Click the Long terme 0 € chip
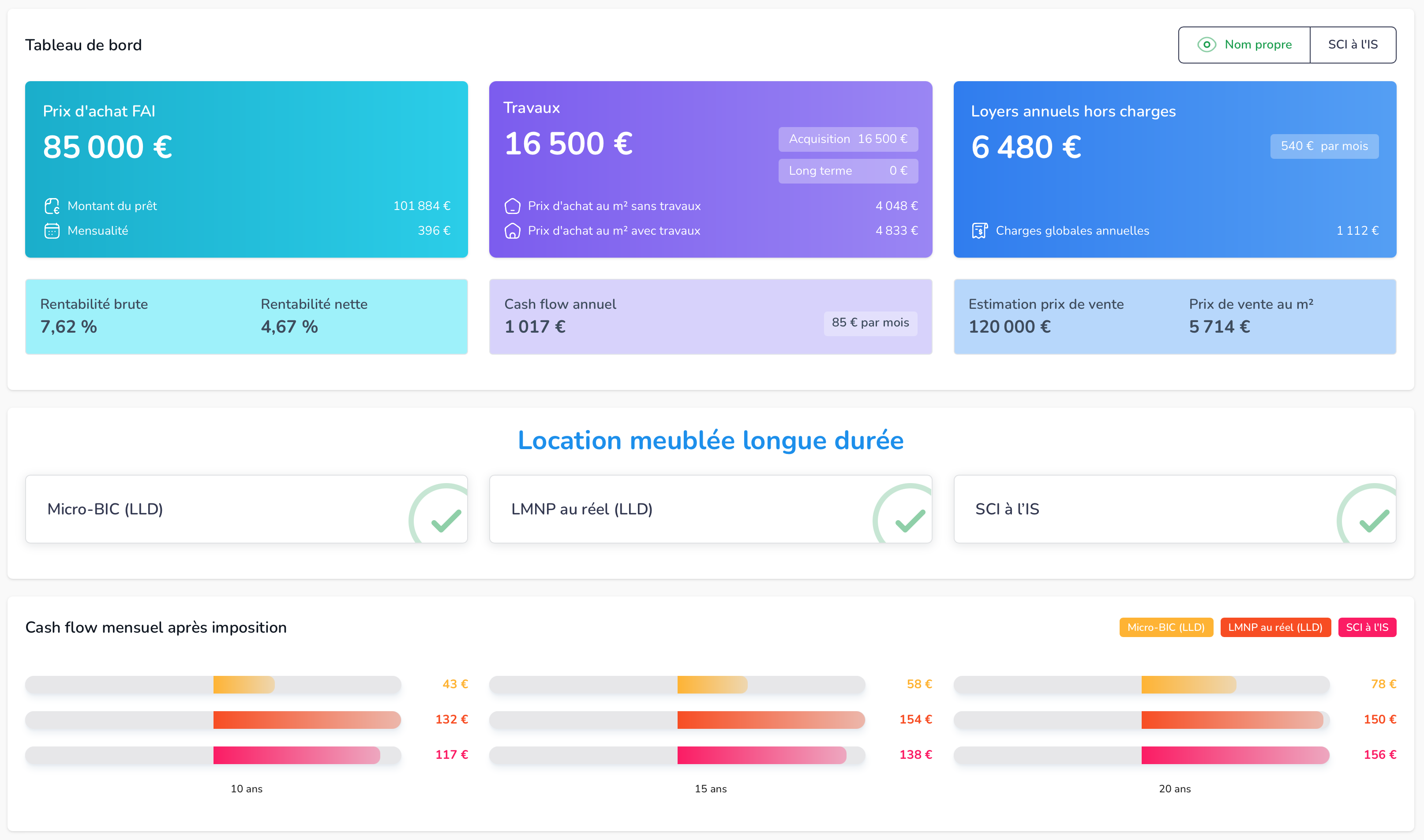The image size is (1424, 840). coord(847,171)
